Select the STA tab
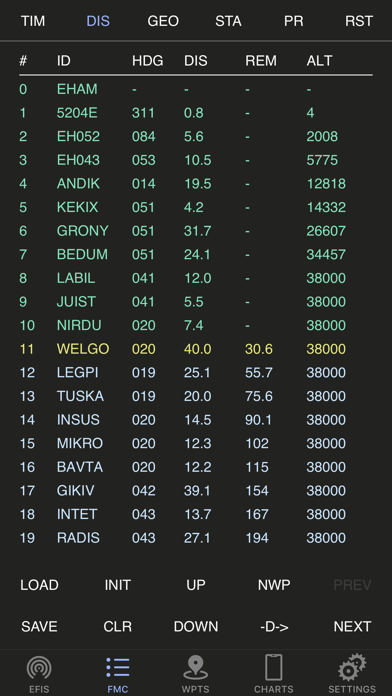 (228, 21)
